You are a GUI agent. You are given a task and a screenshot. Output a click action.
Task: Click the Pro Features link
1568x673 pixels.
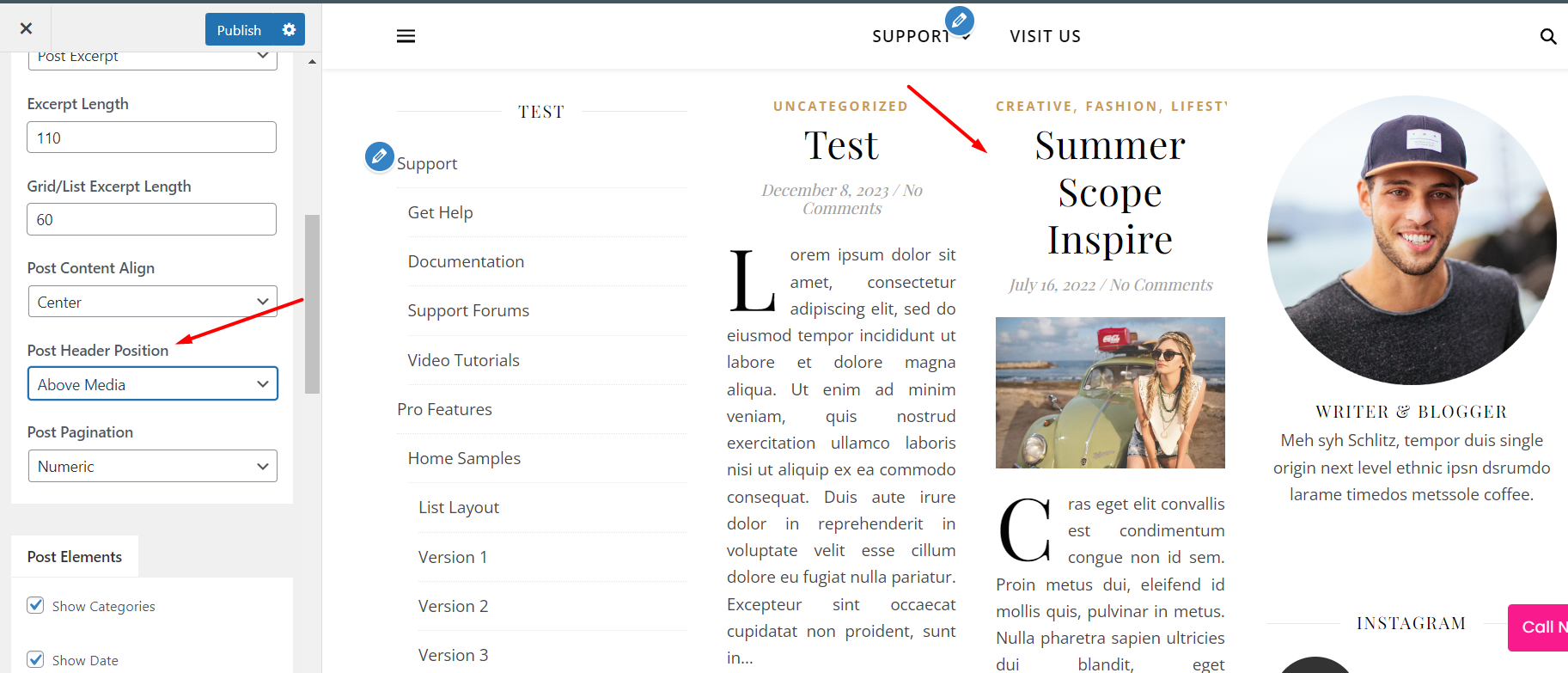coord(444,409)
